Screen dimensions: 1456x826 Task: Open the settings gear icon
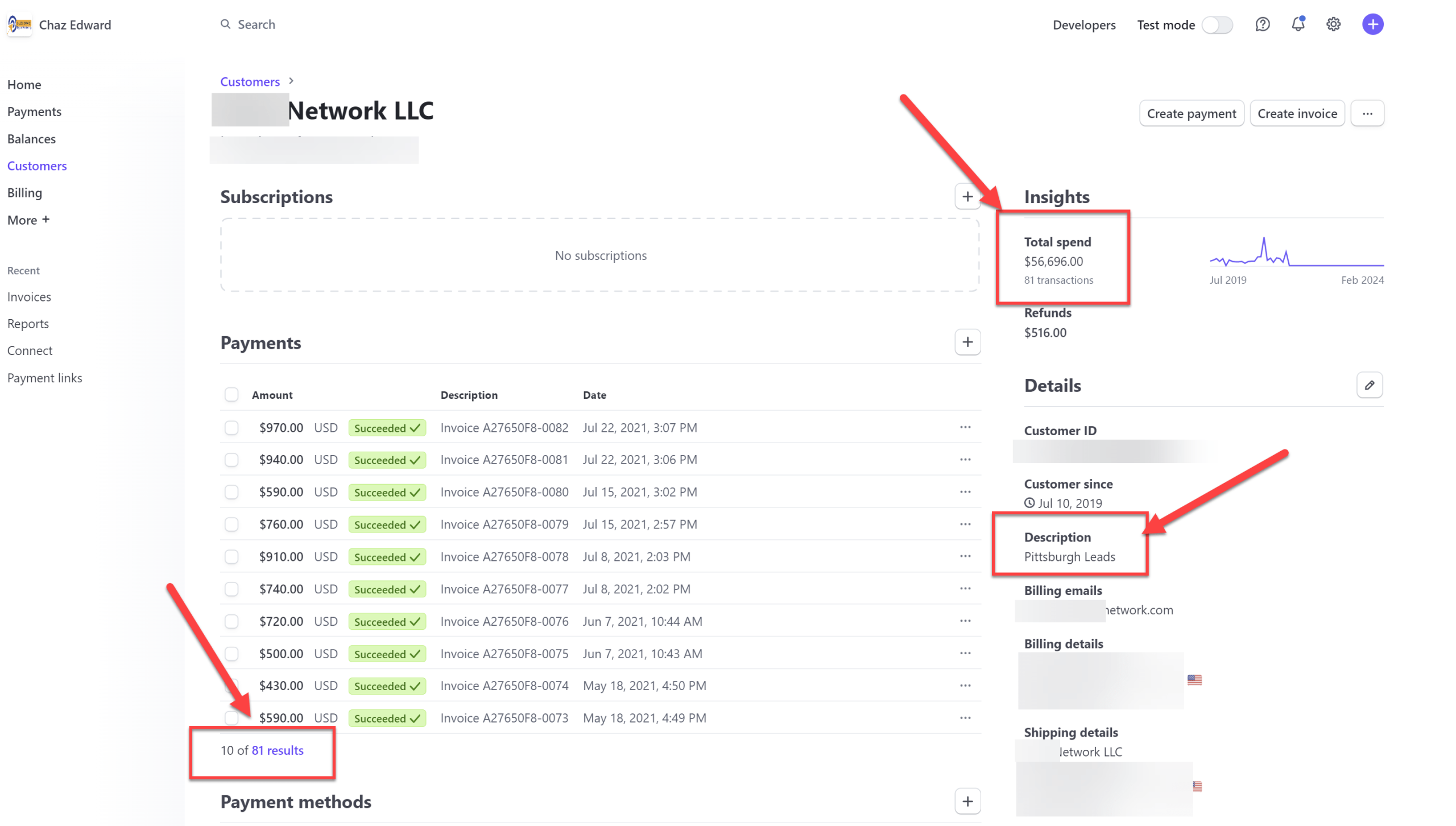1333,24
